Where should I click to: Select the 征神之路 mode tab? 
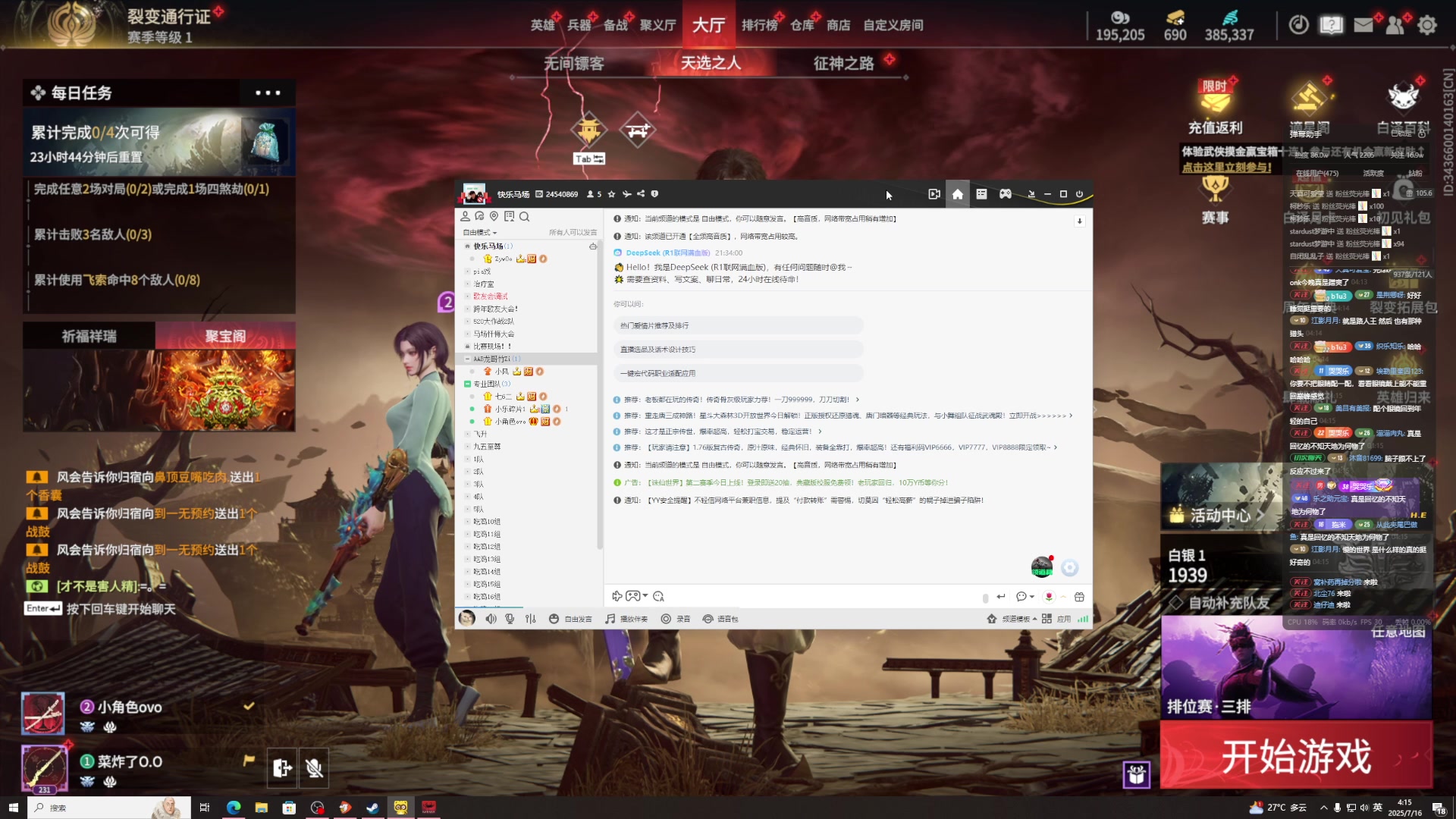[843, 63]
